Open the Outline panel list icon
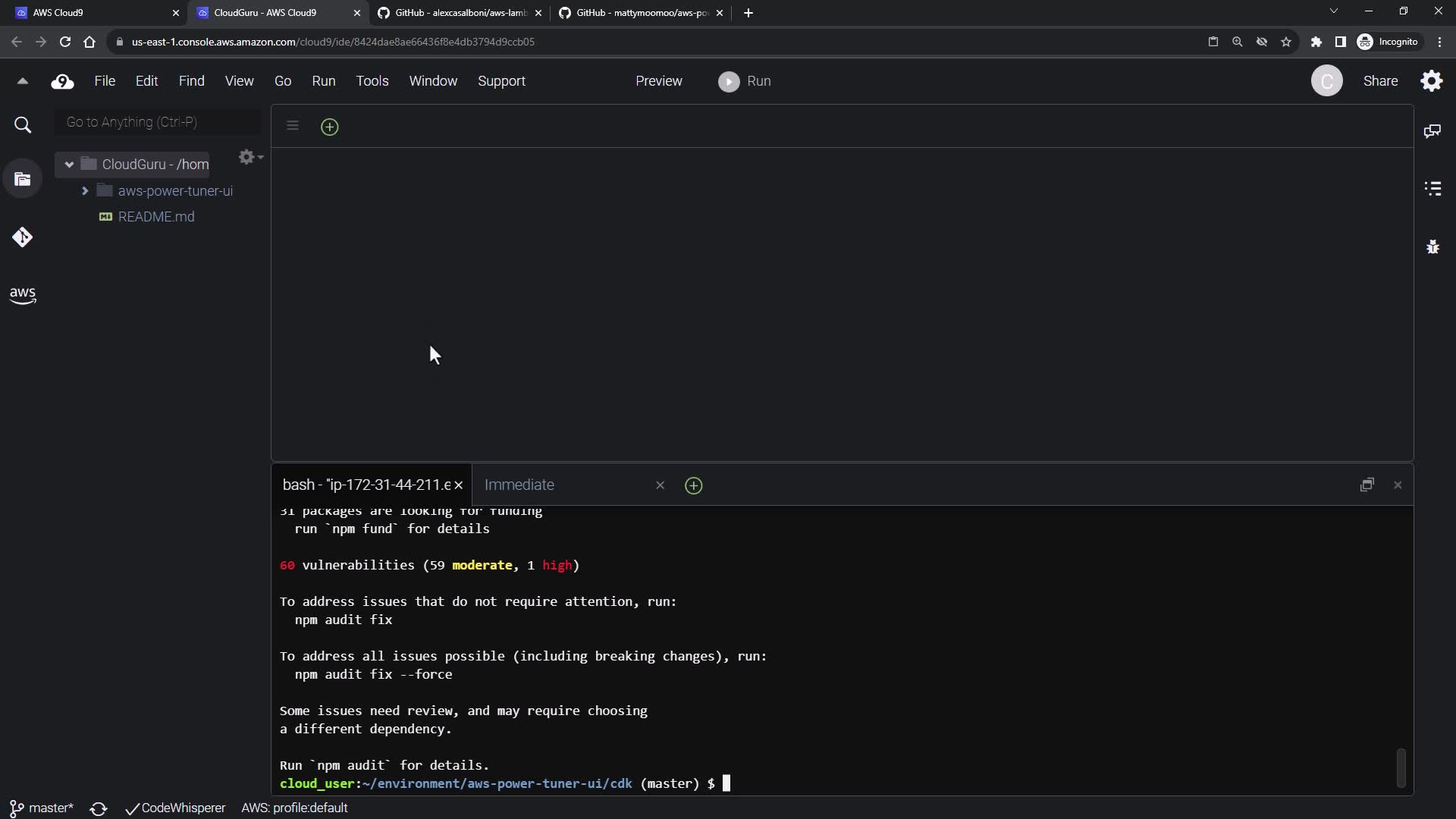Screen dimensions: 1456x819 1432,188
